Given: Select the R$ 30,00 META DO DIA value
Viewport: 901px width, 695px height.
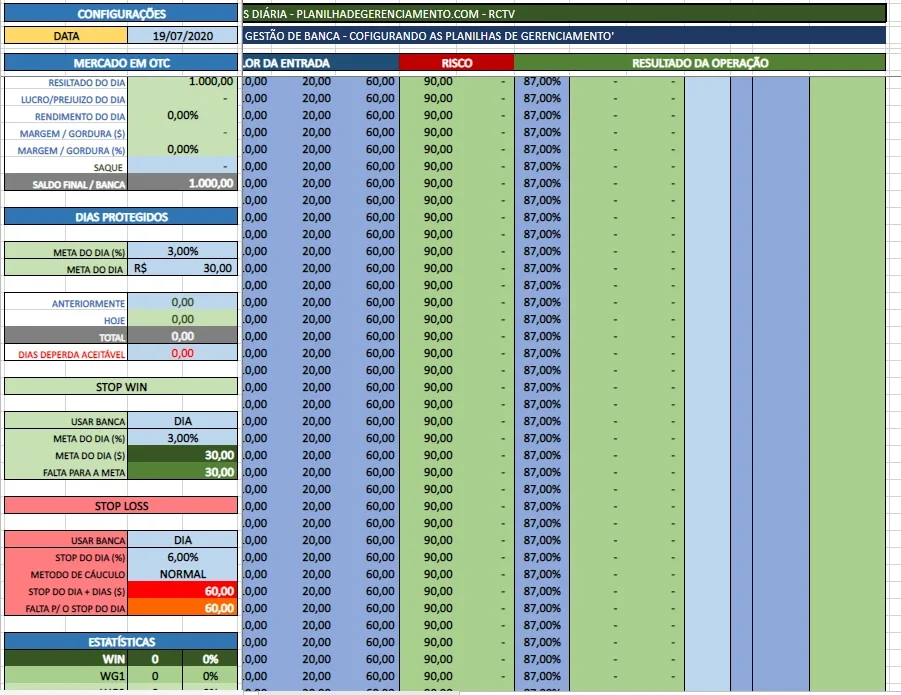Looking at the screenshot, I should 183,268.
